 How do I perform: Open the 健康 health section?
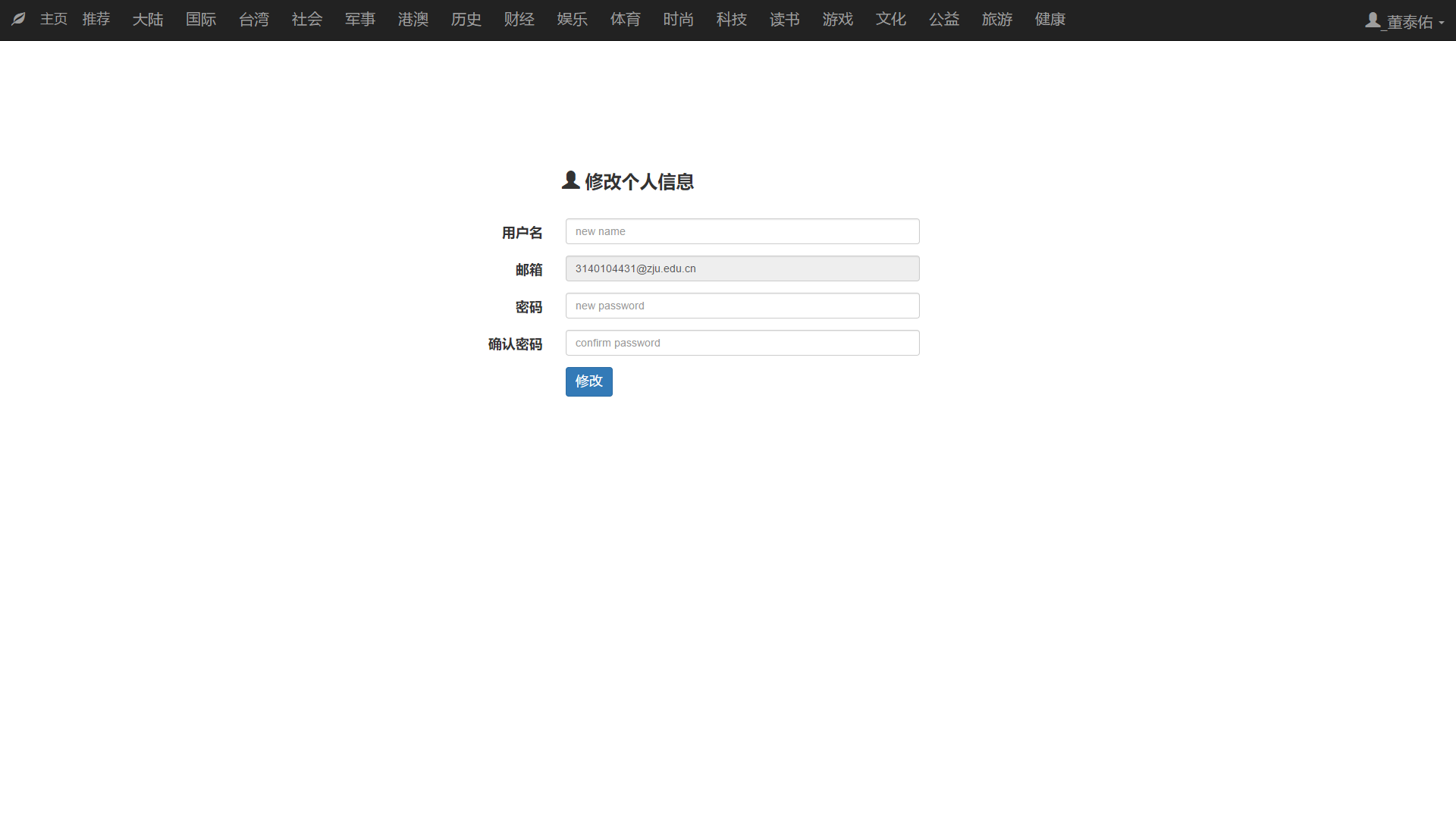point(1050,19)
